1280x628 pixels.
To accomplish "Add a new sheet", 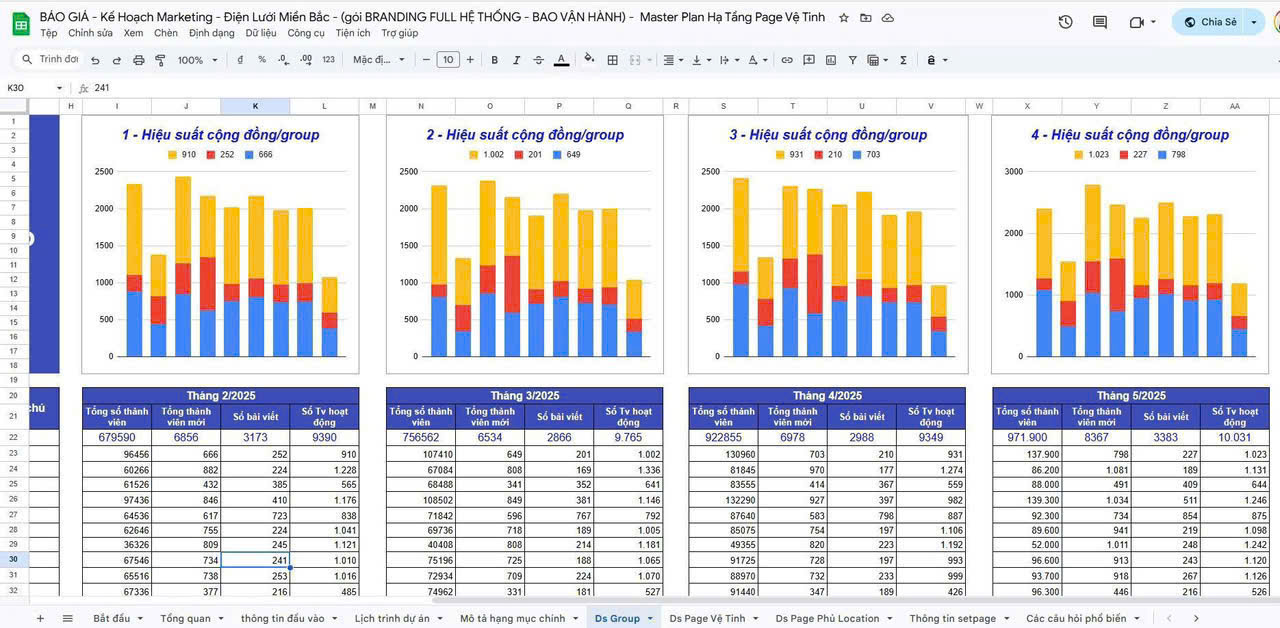I will pyautogui.click(x=40, y=619).
